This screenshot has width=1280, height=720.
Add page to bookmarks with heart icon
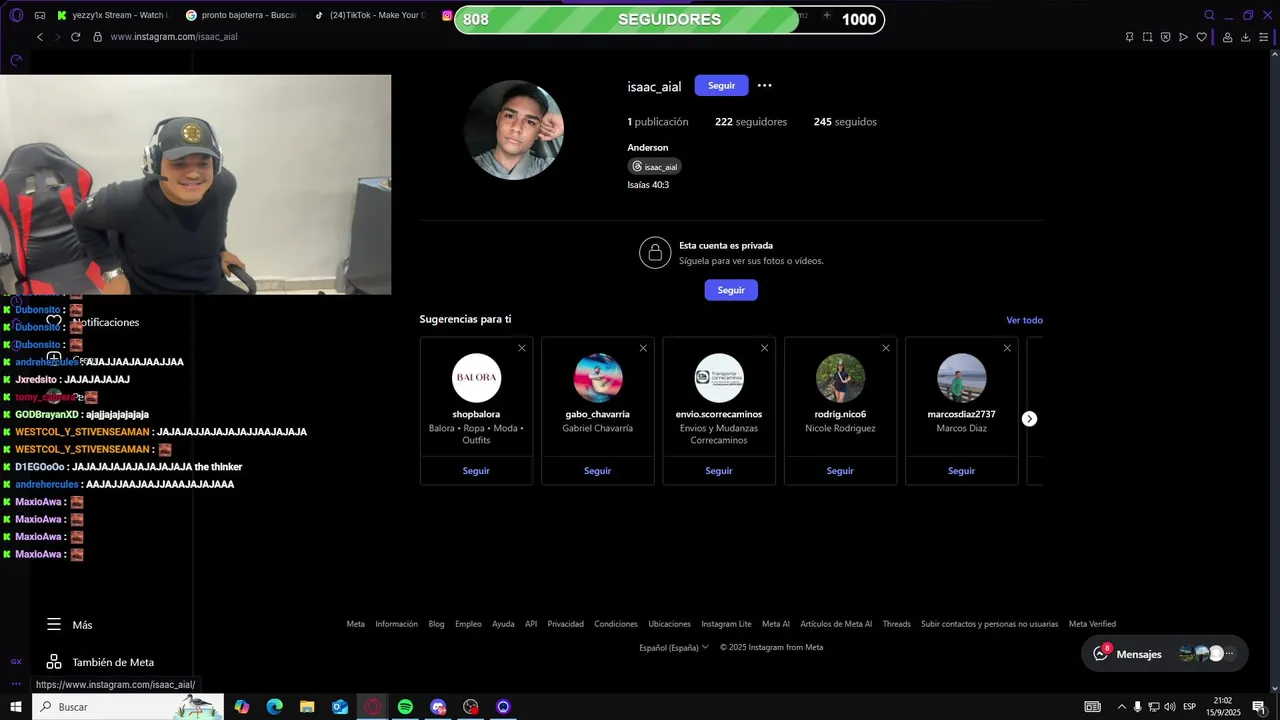tap(1201, 37)
